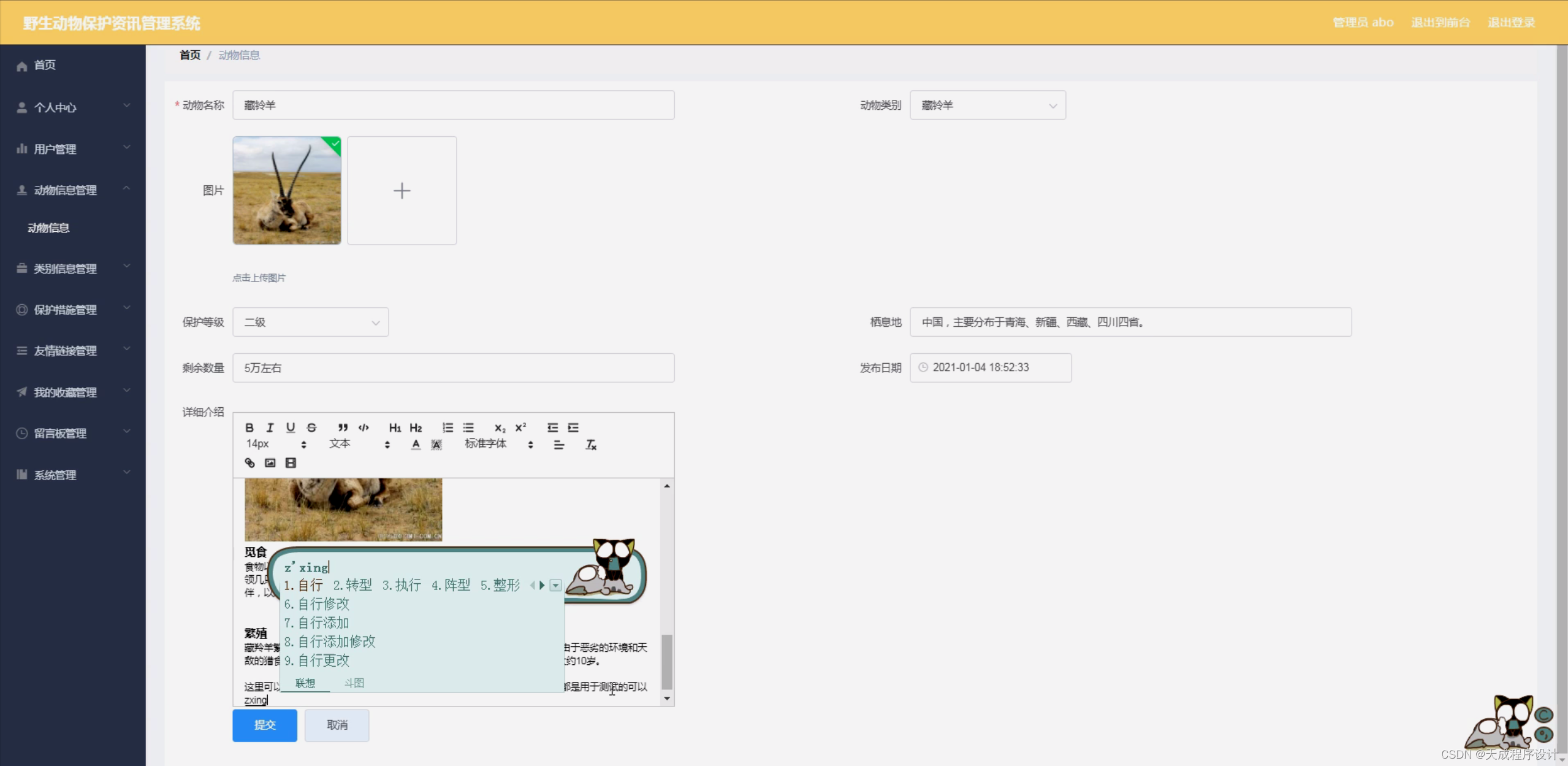The height and width of the screenshot is (766, 1568).
Task: Clear text formatting with the Tx button
Action: tap(590, 445)
